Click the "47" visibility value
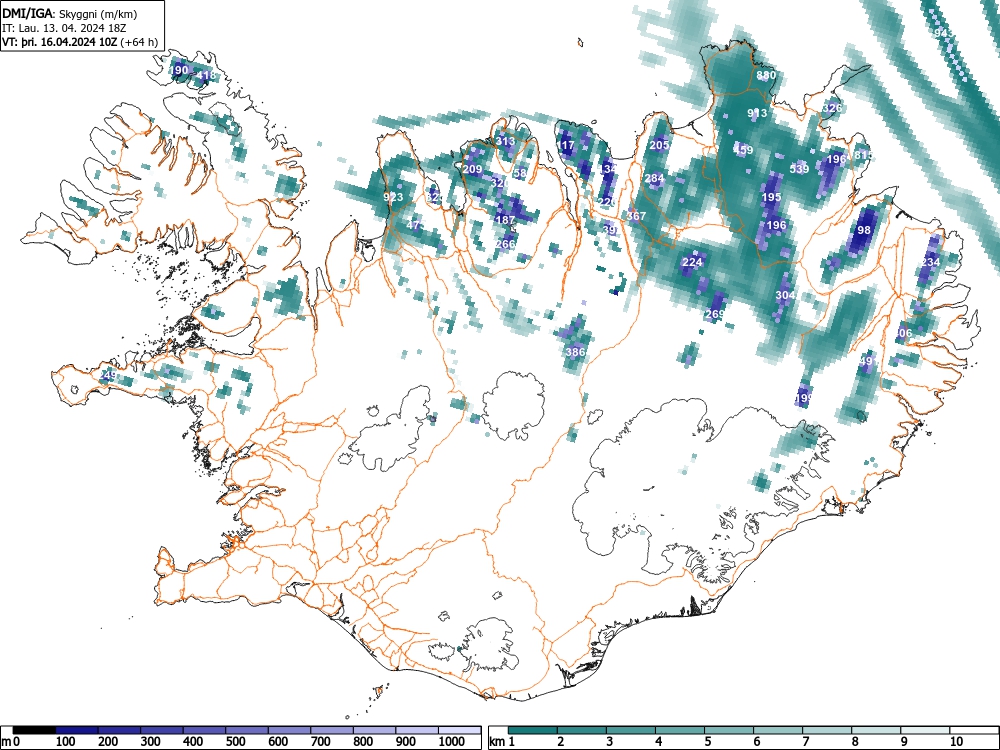 pyautogui.click(x=413, y=225)
